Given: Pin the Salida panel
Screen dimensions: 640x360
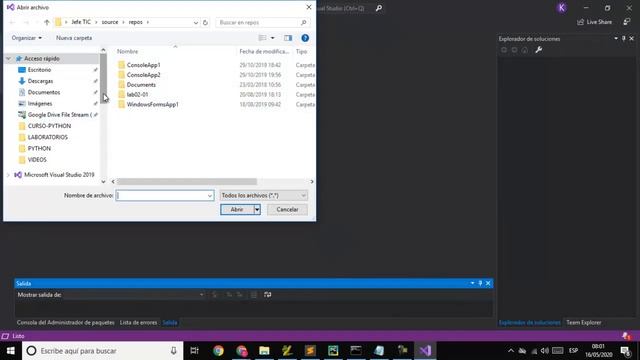Looking at the screenshot, I should (x=480, y=283).
